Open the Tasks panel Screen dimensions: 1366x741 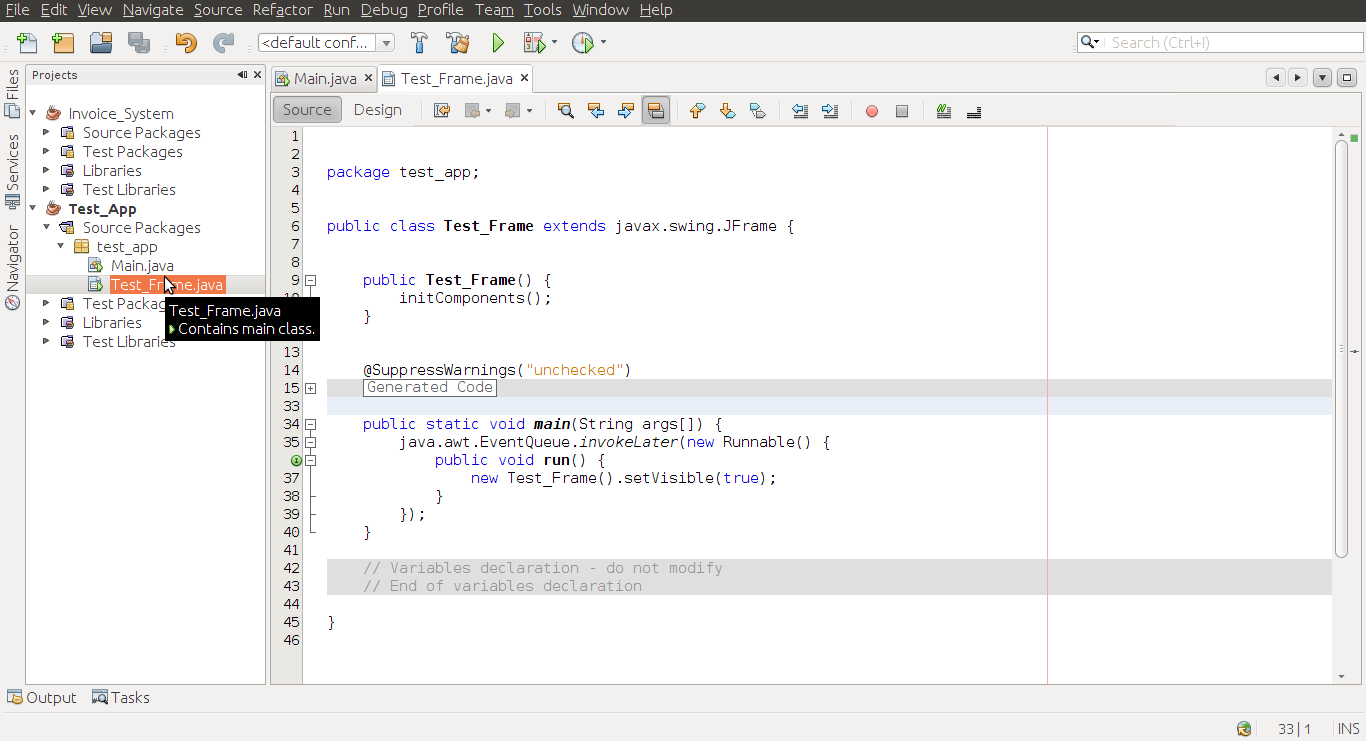point(120,697)
